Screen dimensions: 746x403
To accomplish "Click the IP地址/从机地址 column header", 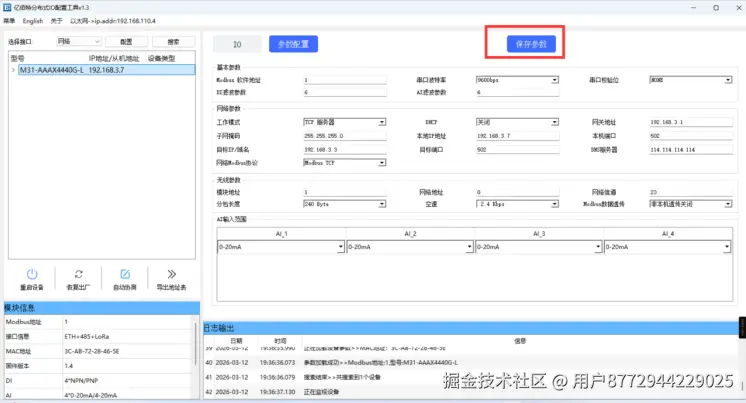I will [114, 59].
